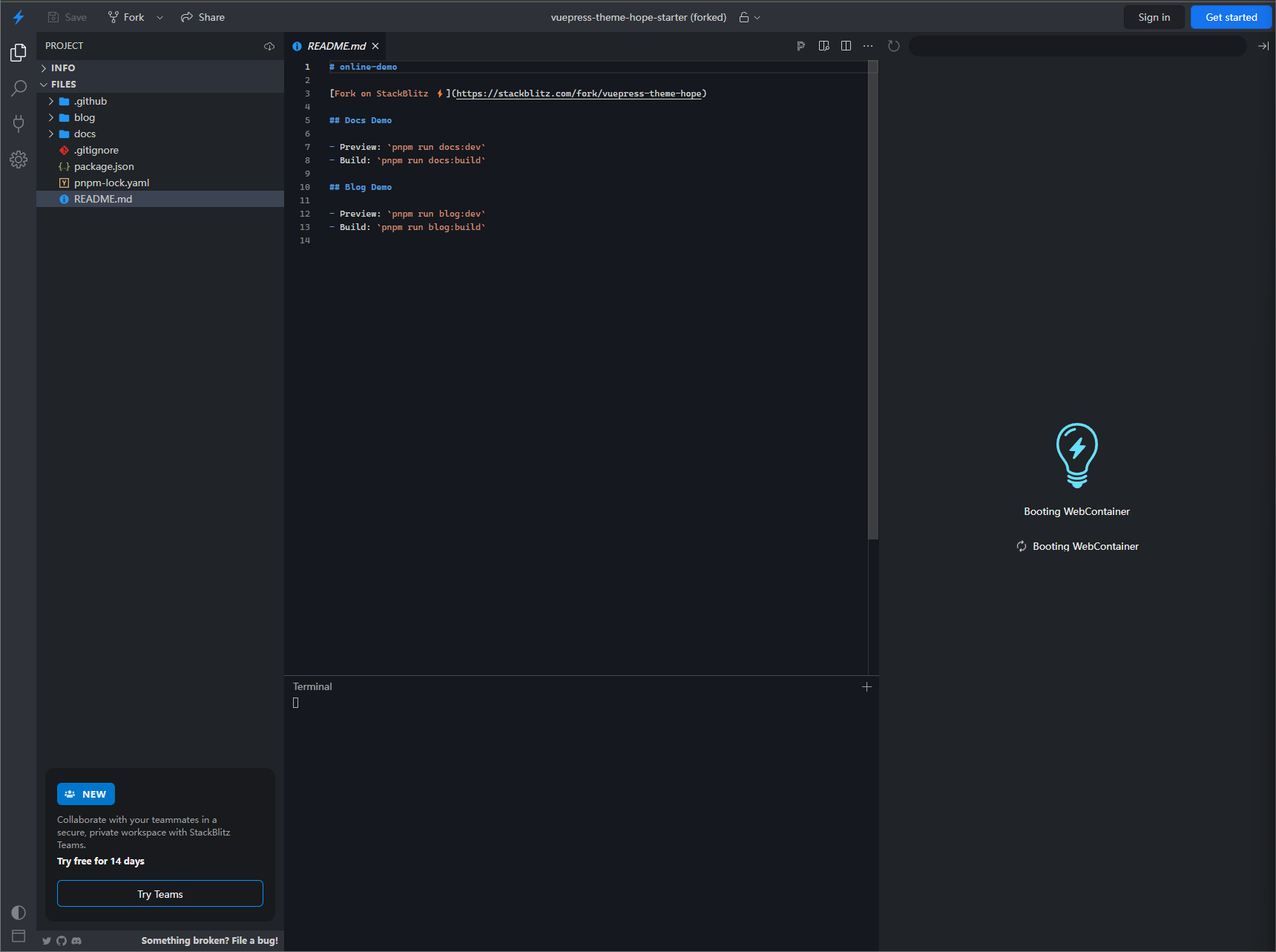The height and width of the screenshot is (952, 1276).
Task: Click the preview URL address bar
Action: point(1077,46)
